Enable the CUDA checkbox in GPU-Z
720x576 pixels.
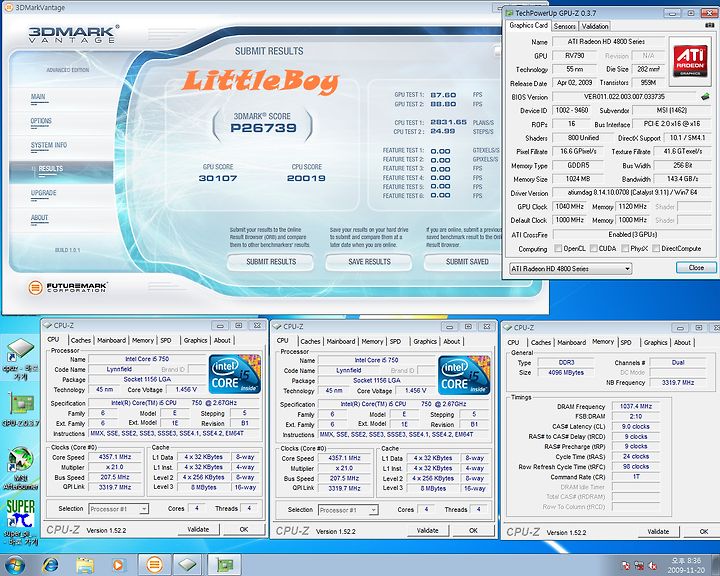click(593, 248)
